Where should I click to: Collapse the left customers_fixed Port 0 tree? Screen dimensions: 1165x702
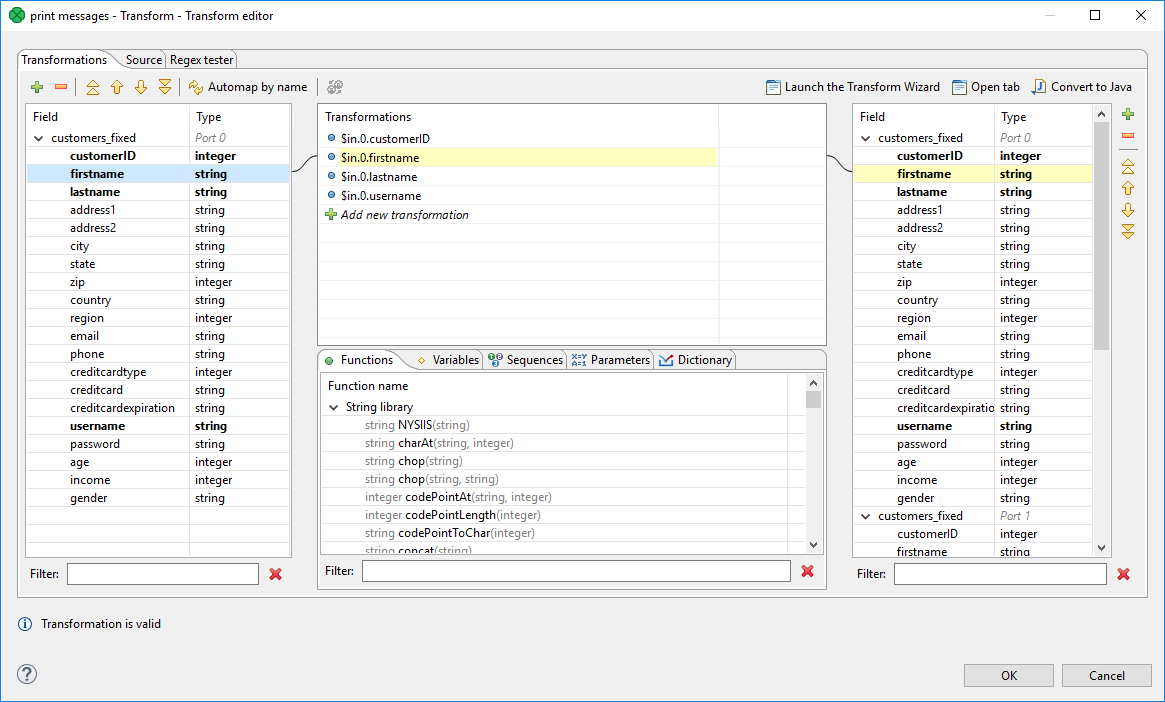coord(39,139)
